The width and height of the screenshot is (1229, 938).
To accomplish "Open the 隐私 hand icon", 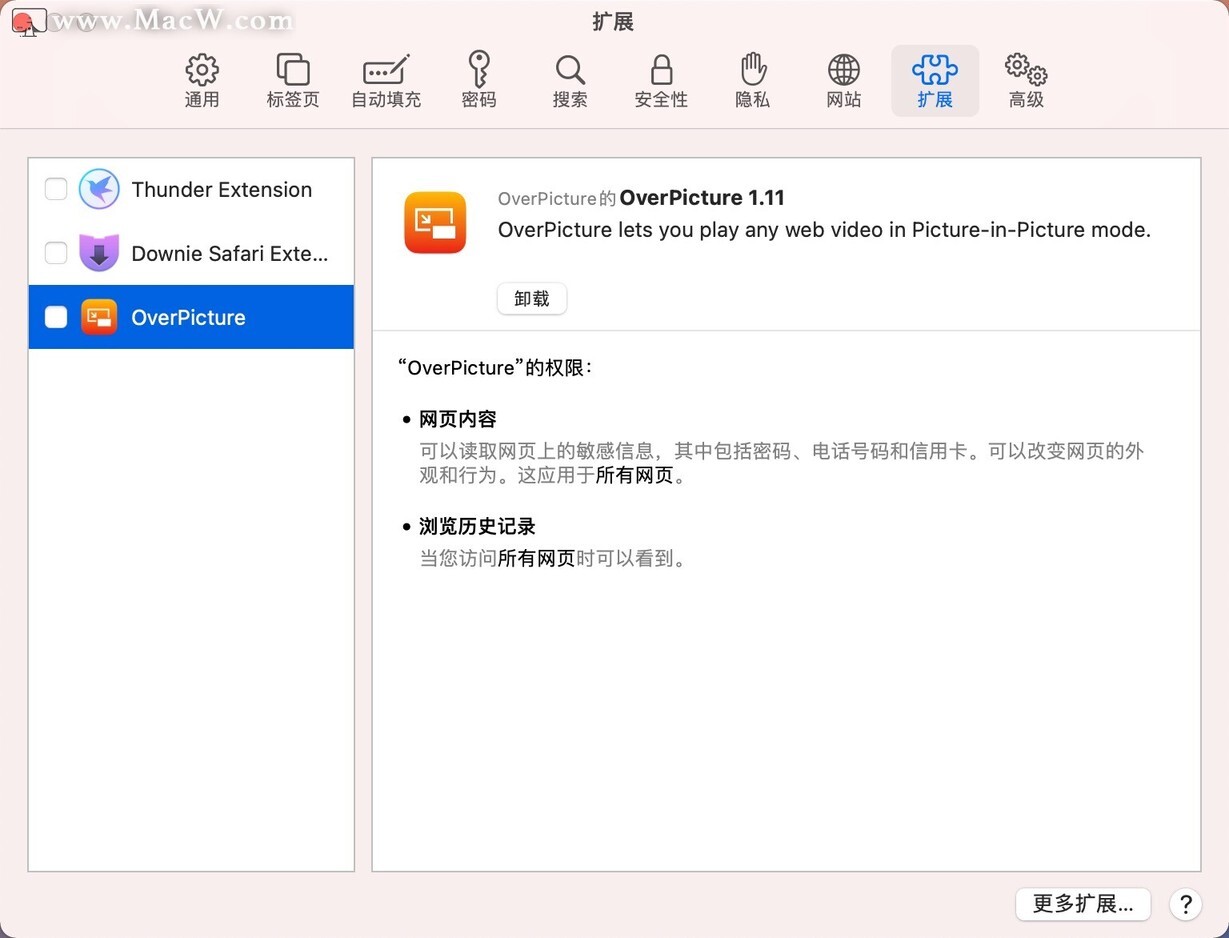I will (752, 69).
